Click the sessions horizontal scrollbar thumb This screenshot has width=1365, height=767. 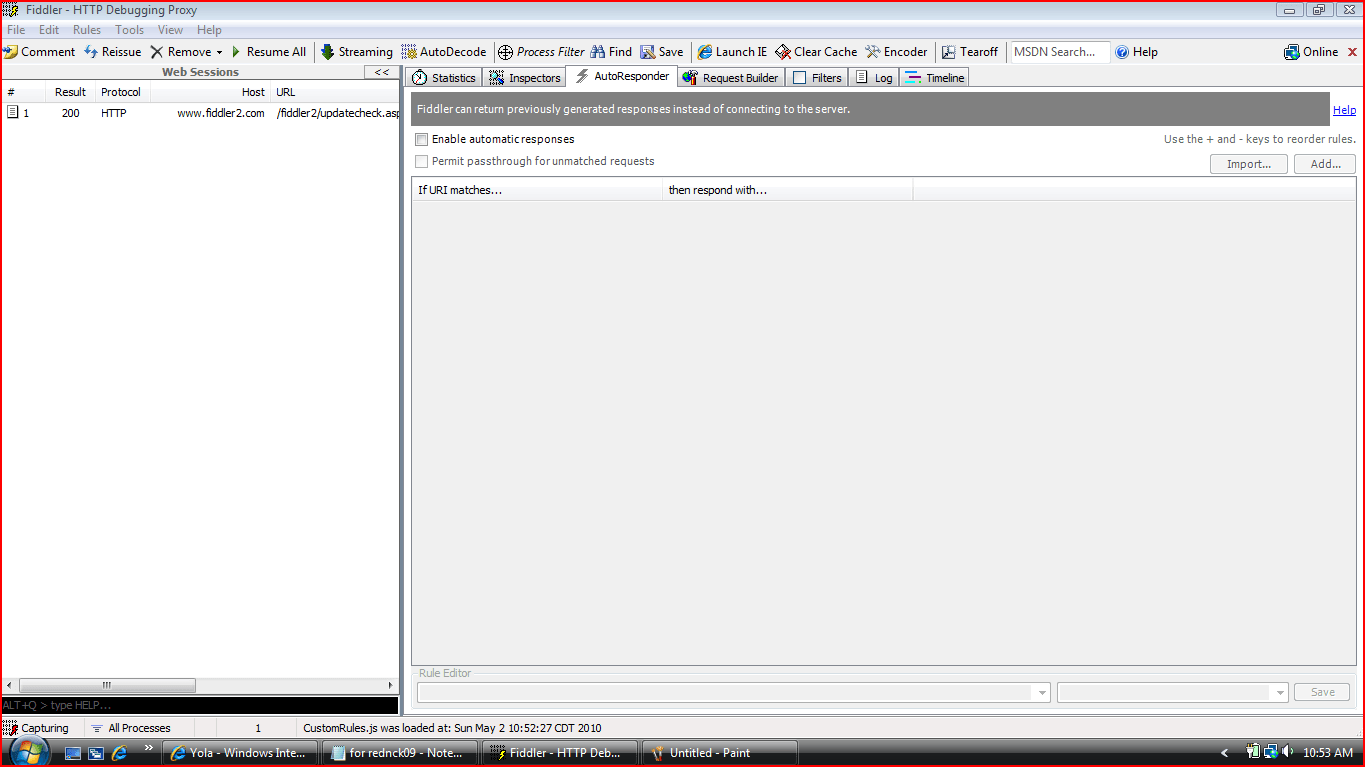click(107, 686)
